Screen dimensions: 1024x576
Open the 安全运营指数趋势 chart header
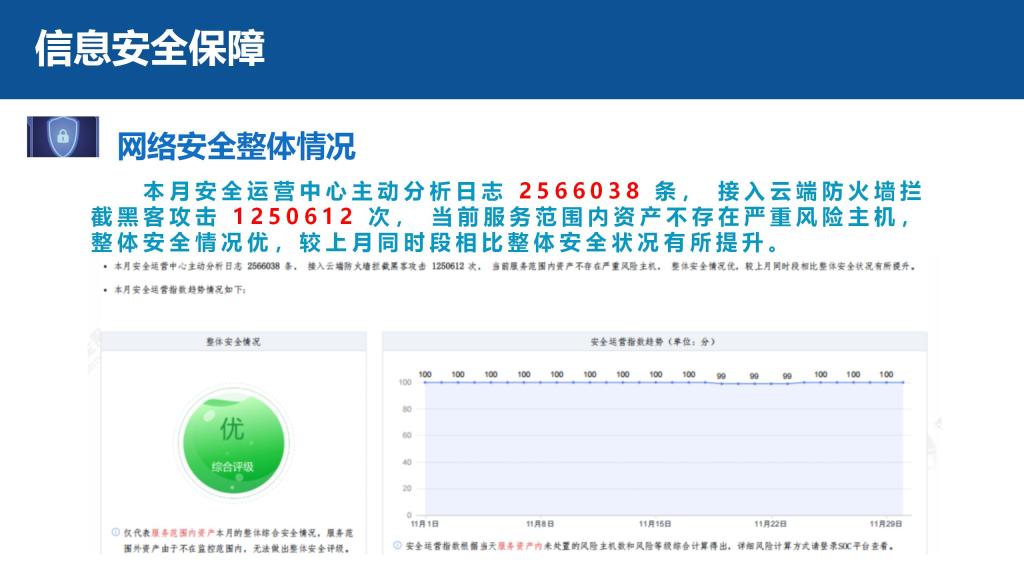point(654,342)
